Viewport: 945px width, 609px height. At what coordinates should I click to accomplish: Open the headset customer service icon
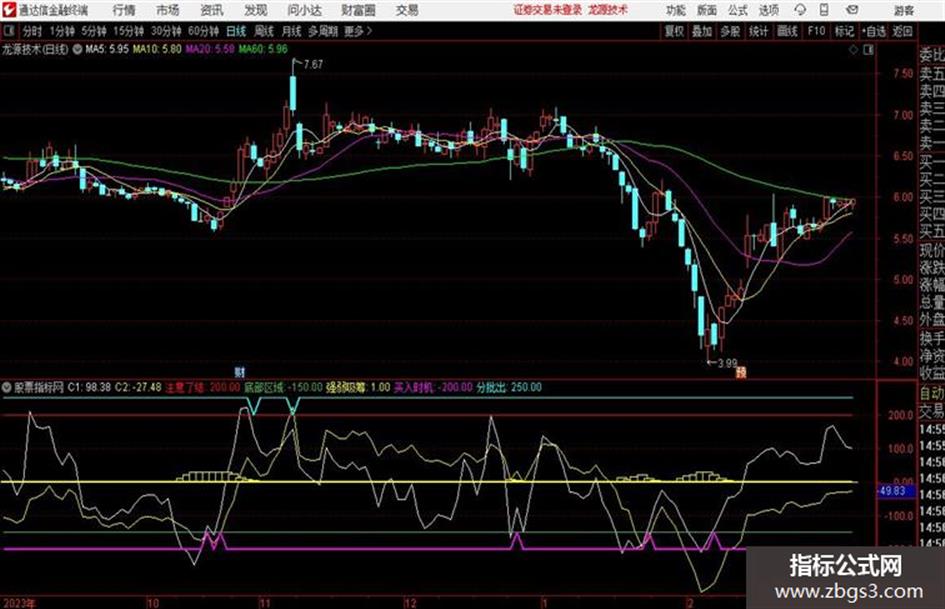coord(800,10)
